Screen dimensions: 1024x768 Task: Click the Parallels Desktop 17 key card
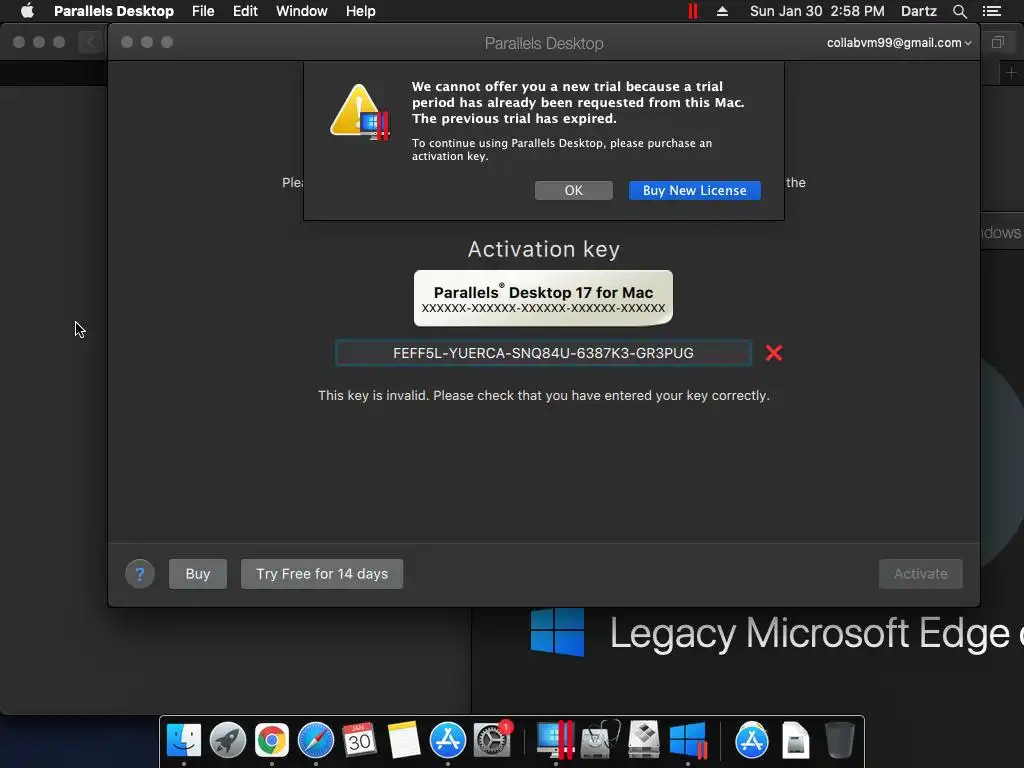pyautogui.click(x=543, y=298)
